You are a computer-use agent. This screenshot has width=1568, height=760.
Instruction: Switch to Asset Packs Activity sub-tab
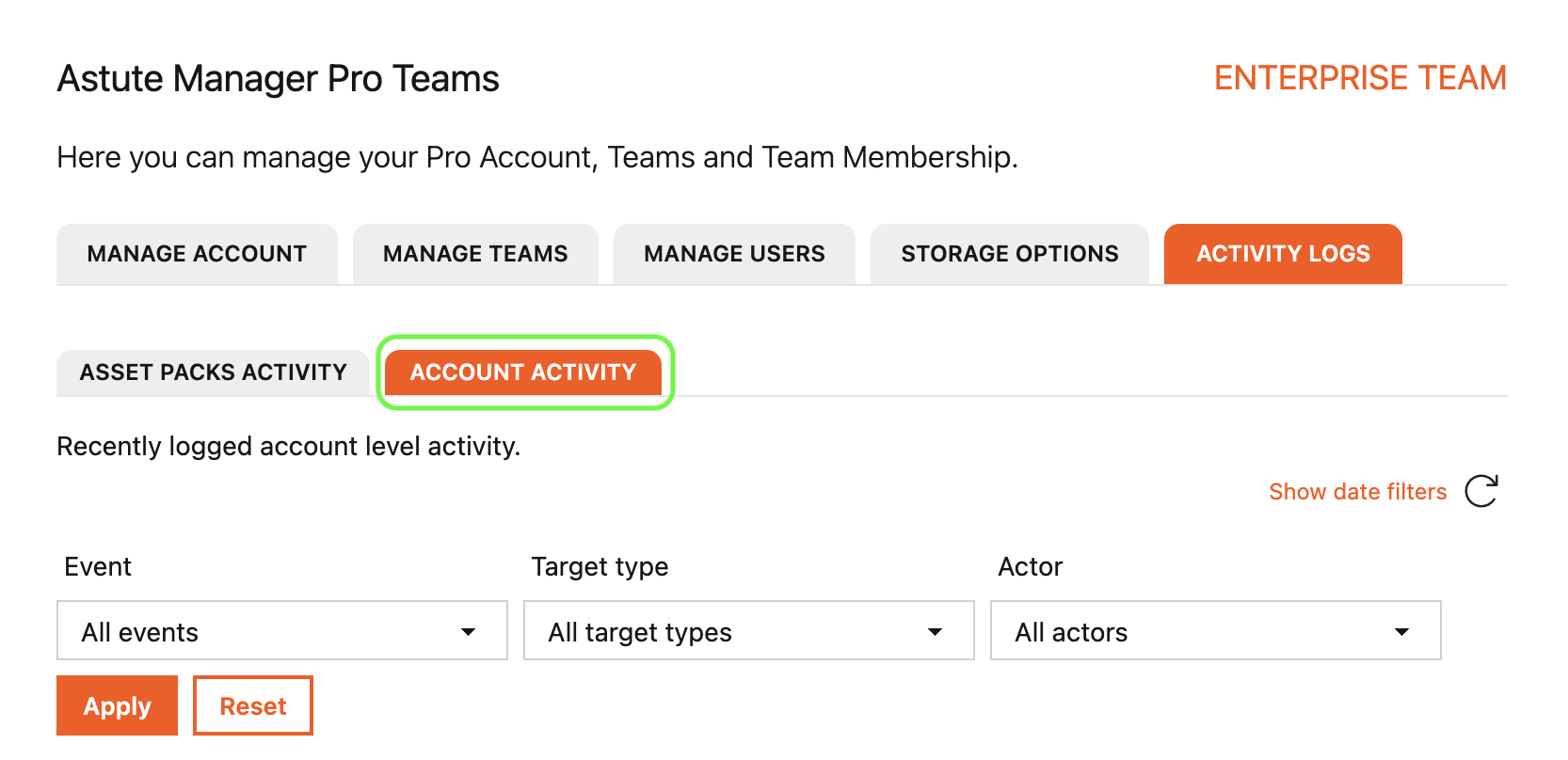(214, 372)
